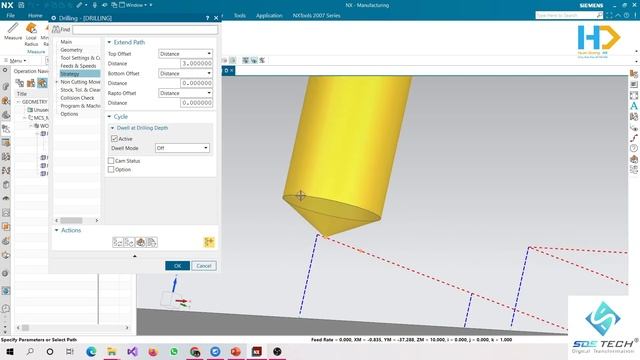Click the Rapto Offset Distance value field
This screenshot has width=640, height=360.
point(196,103)
